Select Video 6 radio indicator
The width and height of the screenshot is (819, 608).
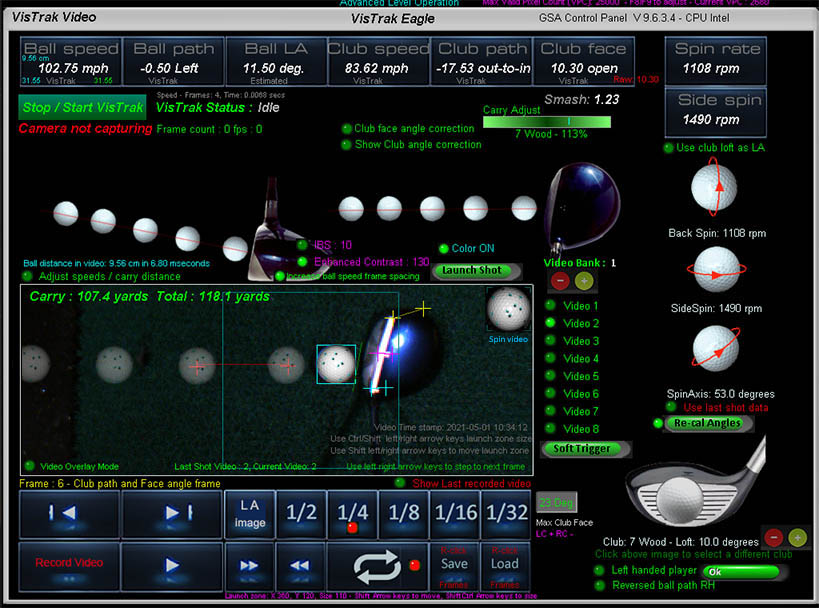coord(550,393)
